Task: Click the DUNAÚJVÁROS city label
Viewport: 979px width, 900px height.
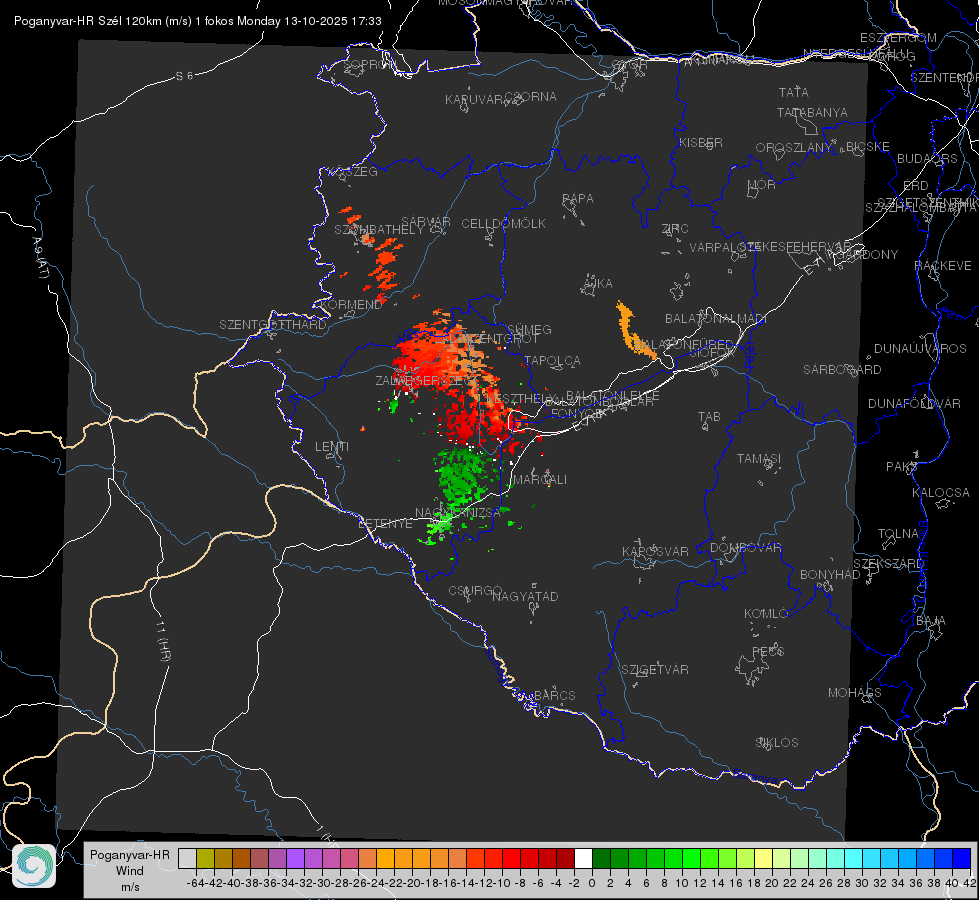Action: click(x=920, y=349)
